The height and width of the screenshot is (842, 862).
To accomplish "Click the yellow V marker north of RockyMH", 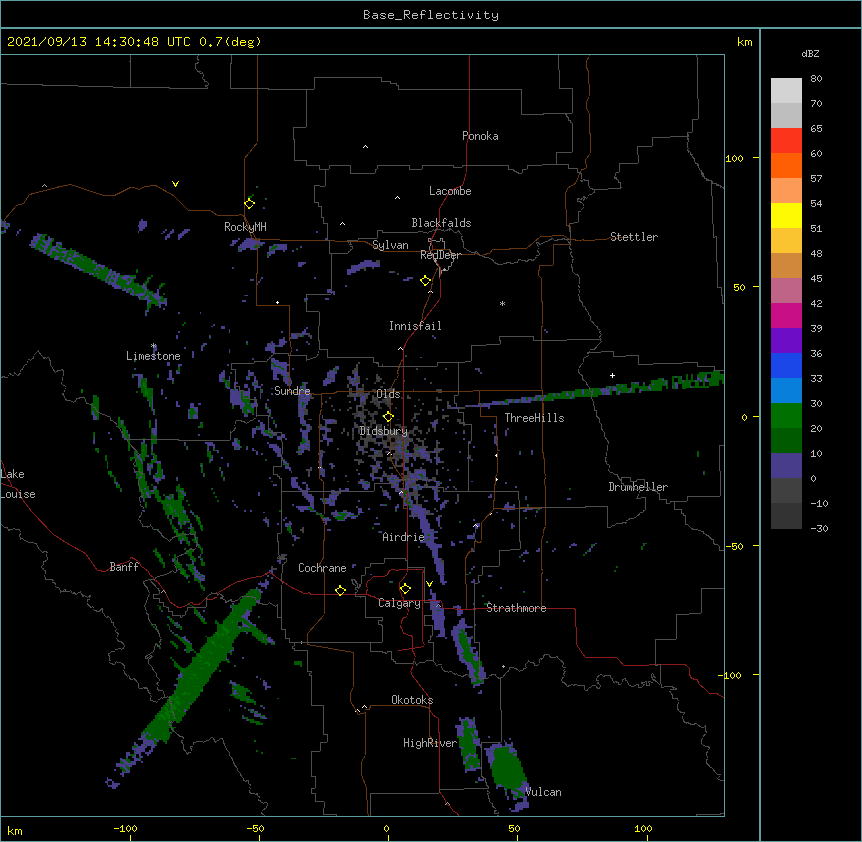I will pos(175,184).
